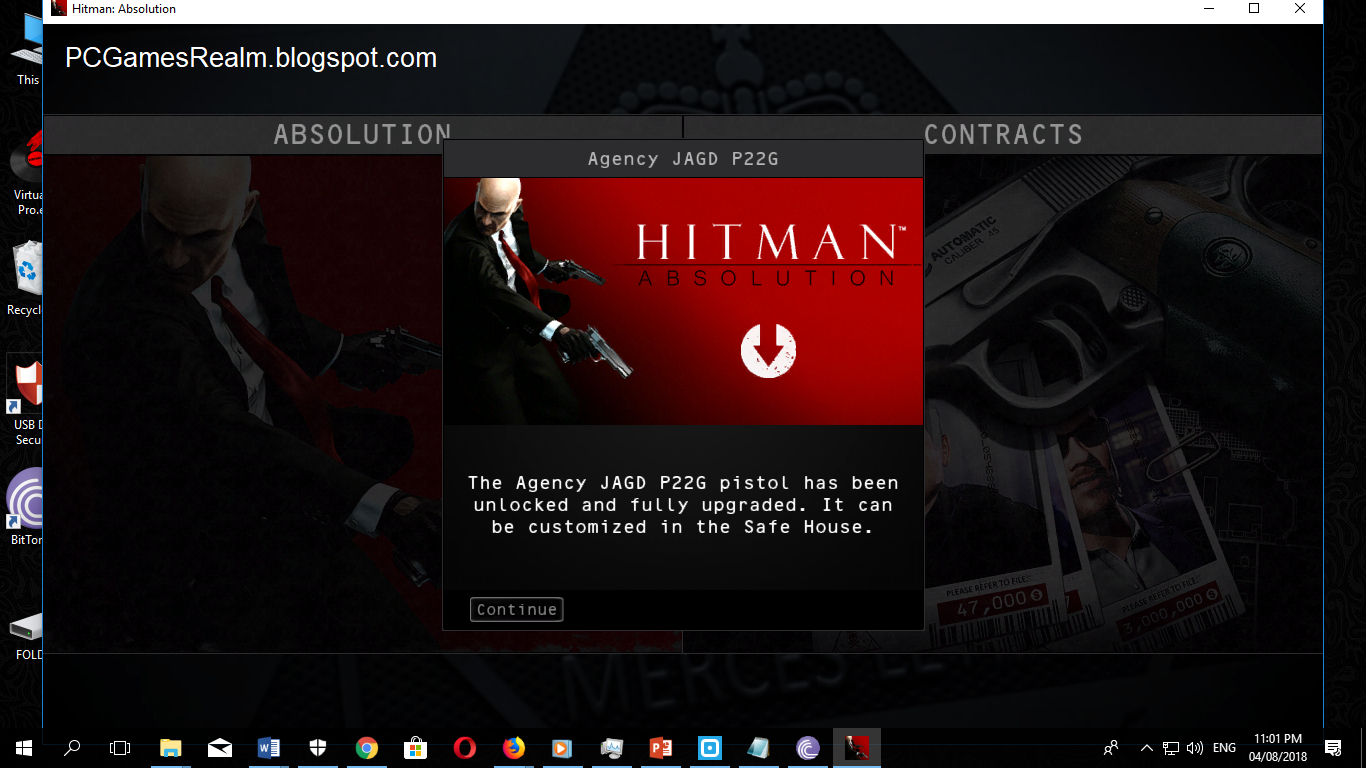1366x768 pixels.
Task: Launch PowerPoint from the taskbar
Action: 661,747
